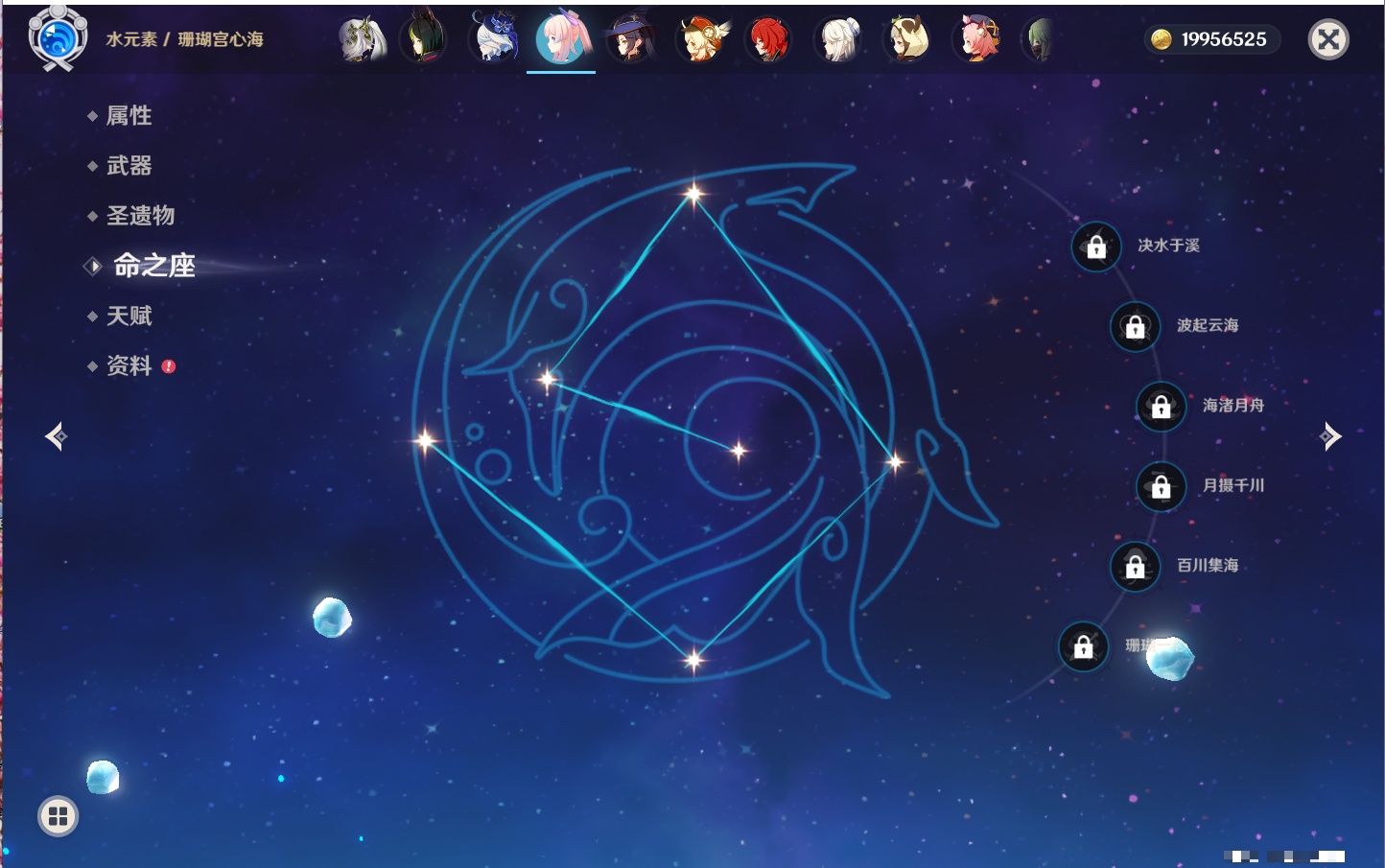The width and height of the screenshot is (1385, 868).
Task: Select the locked node labeled 珊瑚…
Action: [1083, 646]
